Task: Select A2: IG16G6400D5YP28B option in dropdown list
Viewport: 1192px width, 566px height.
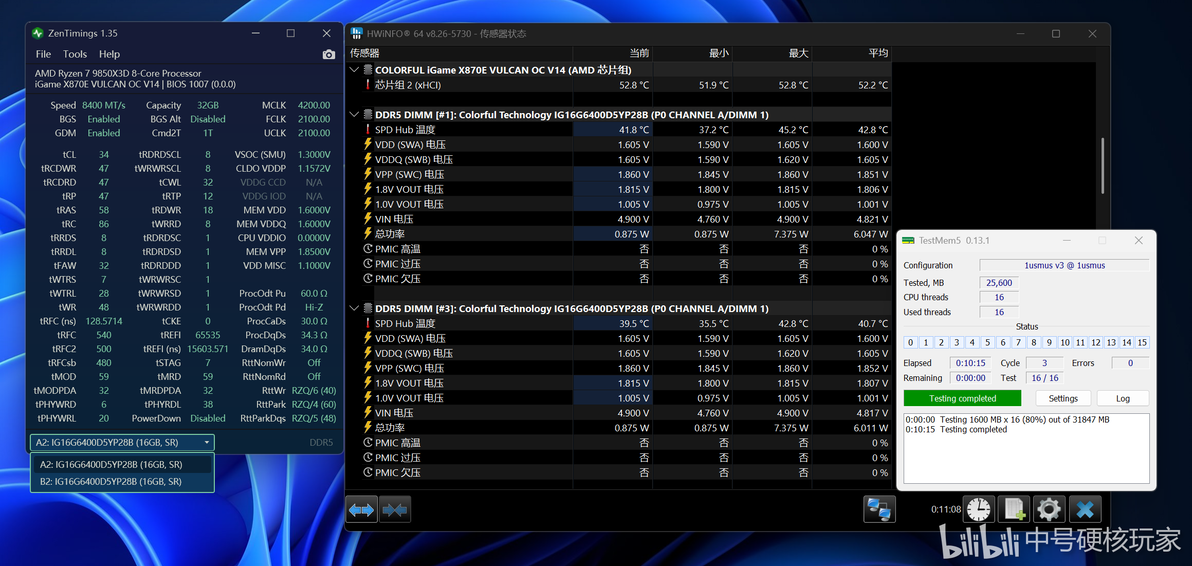Action: point(122,464)
